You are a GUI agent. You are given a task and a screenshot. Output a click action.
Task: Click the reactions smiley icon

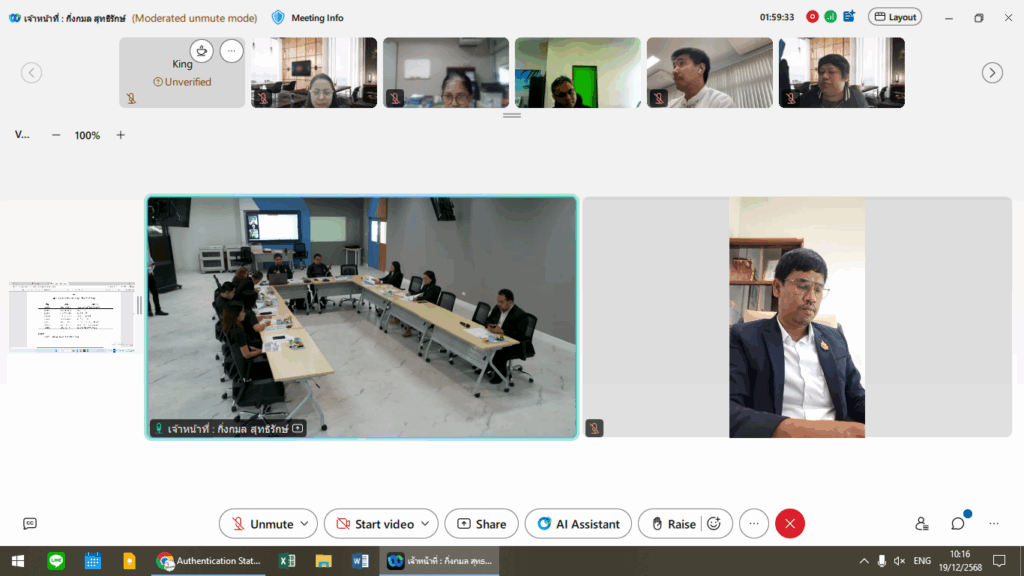coord(714,524)
